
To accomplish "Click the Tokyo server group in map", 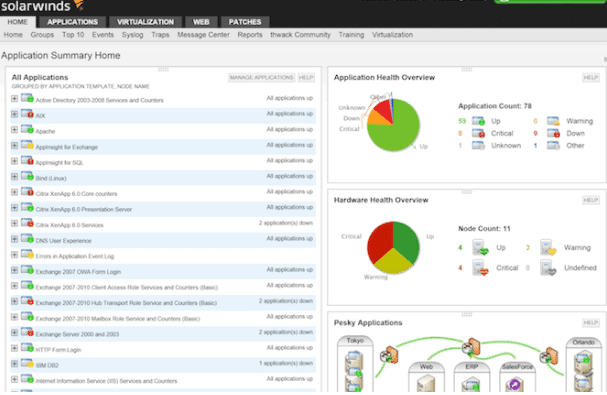I will pyautogui.click(x=355, y=364).
